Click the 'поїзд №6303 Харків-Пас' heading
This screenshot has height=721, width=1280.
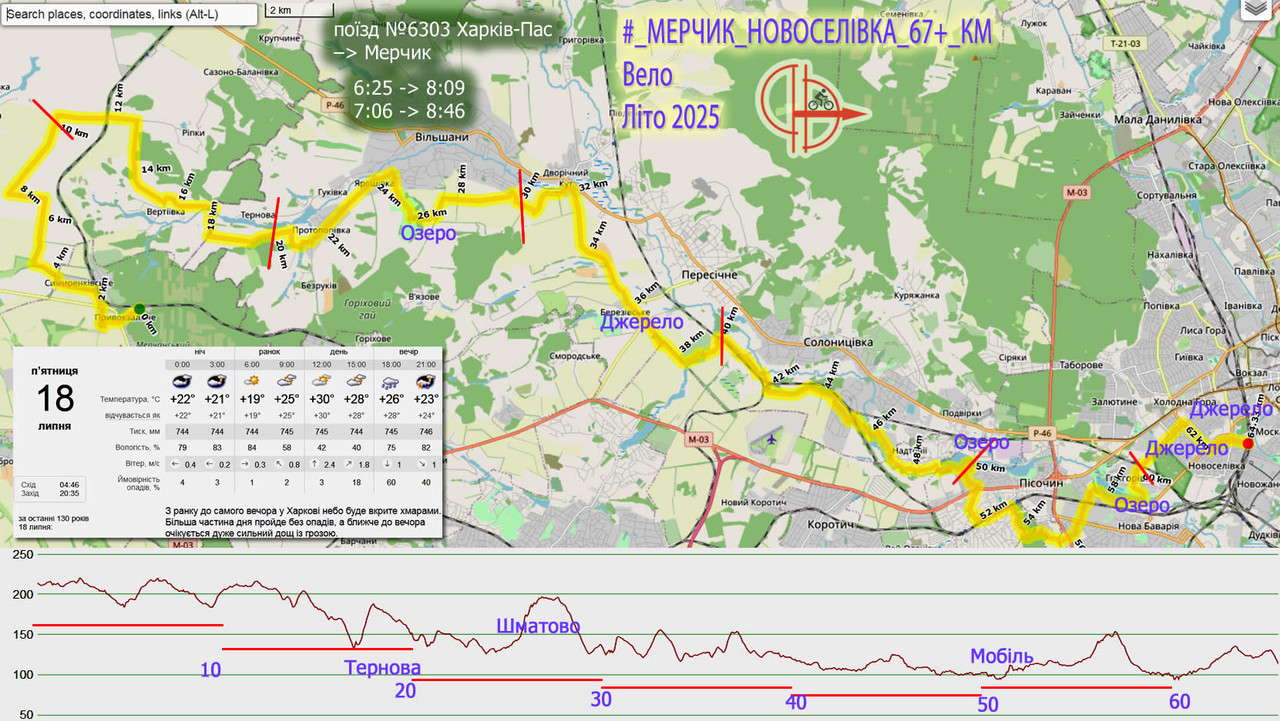445,29
